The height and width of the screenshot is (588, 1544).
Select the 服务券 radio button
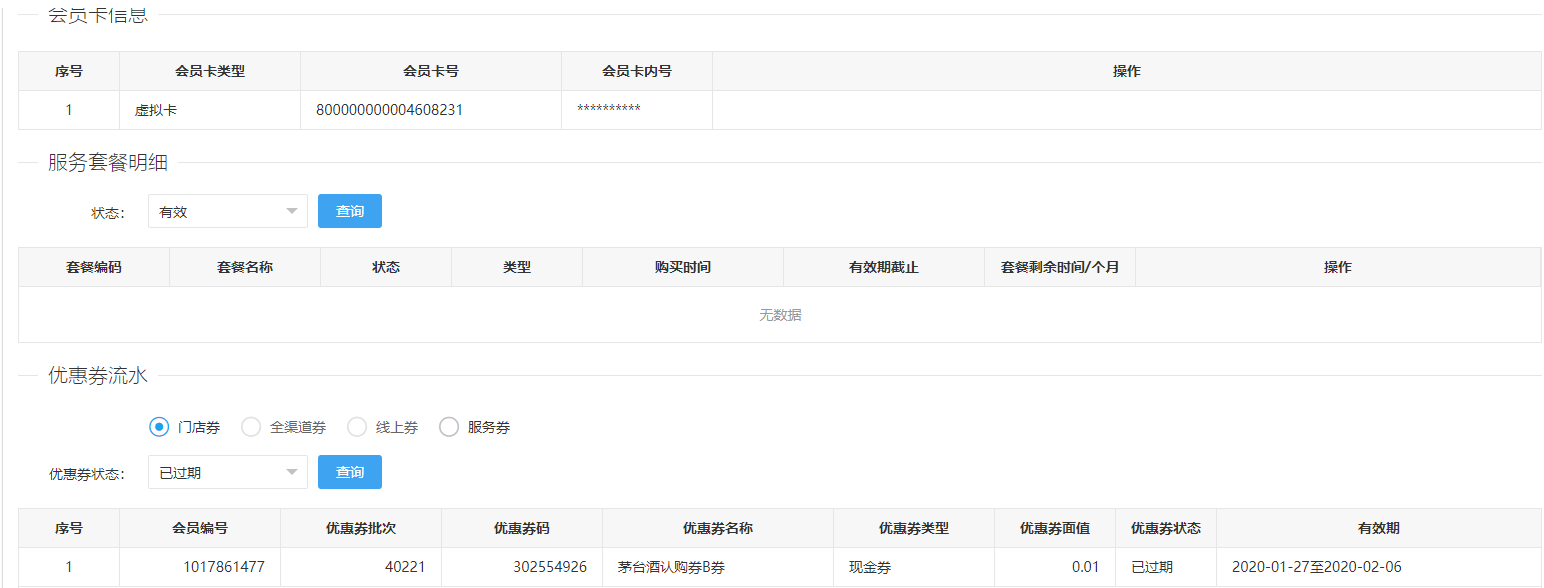(449, 427)
